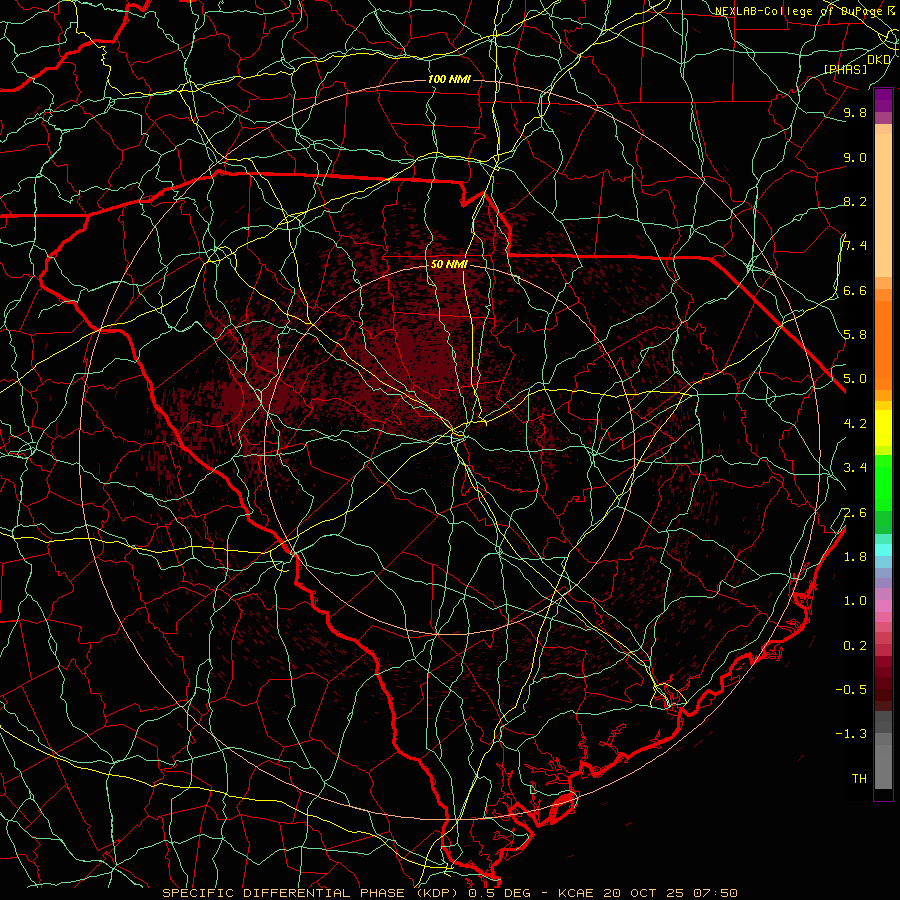Click the bright green band of the color scale
This screenshot has width=900, height=900.
pyautogui.click(x=883, y=482)
